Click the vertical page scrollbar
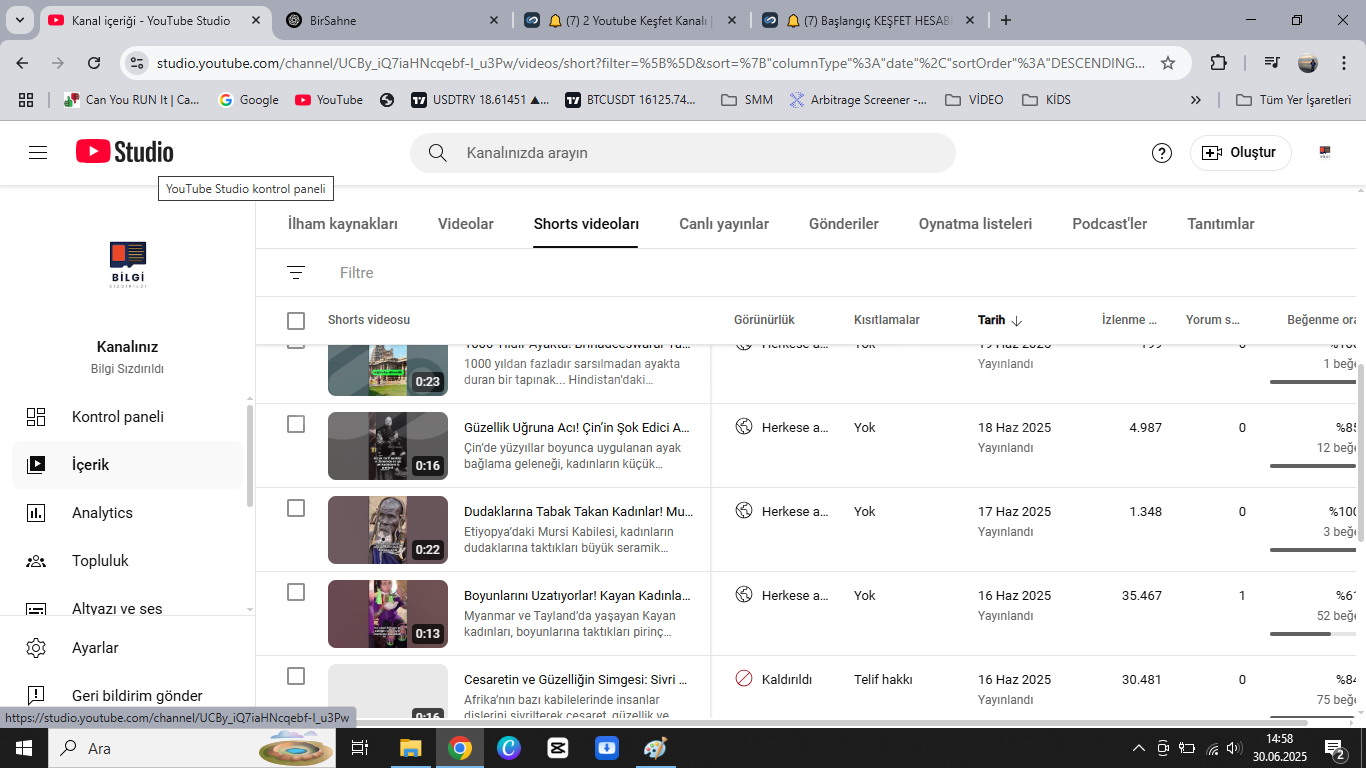 [1361, 452]
